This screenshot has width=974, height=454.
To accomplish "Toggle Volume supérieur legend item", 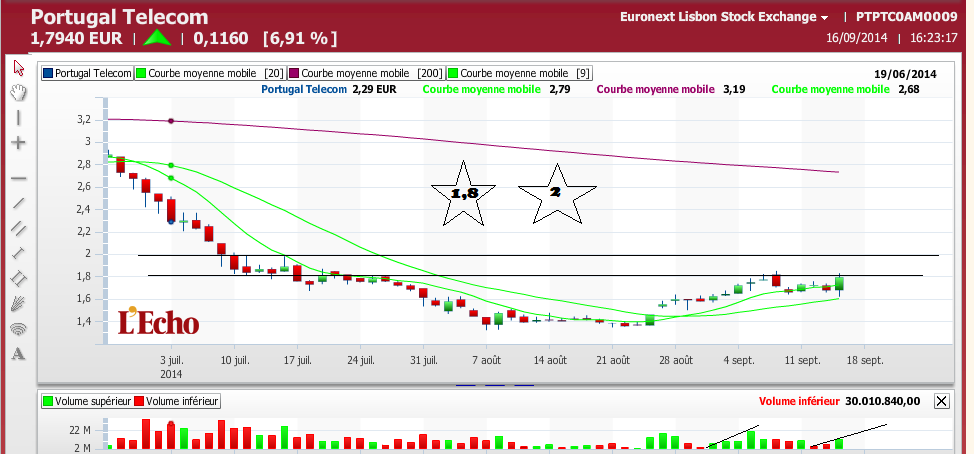I will [86, 401].
